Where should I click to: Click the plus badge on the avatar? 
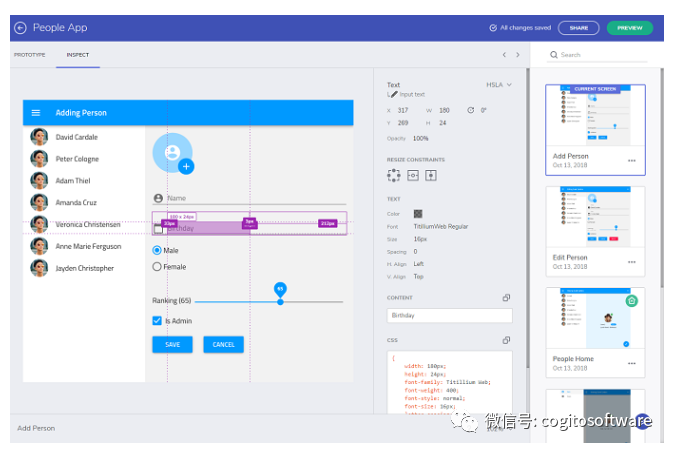pos(186,167)
